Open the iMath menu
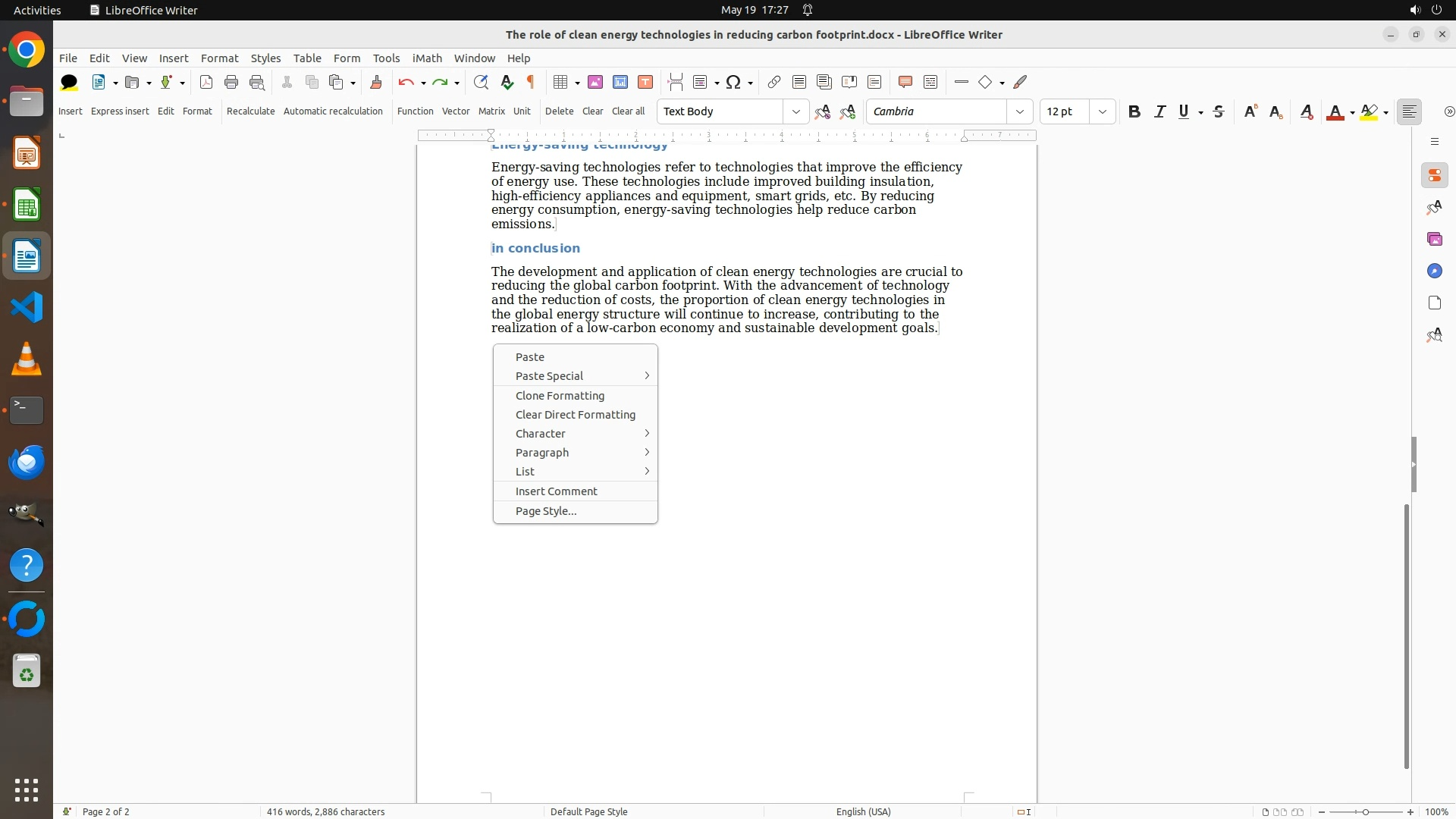Viewport: 1456px width, 819px height. click(426, 58)
